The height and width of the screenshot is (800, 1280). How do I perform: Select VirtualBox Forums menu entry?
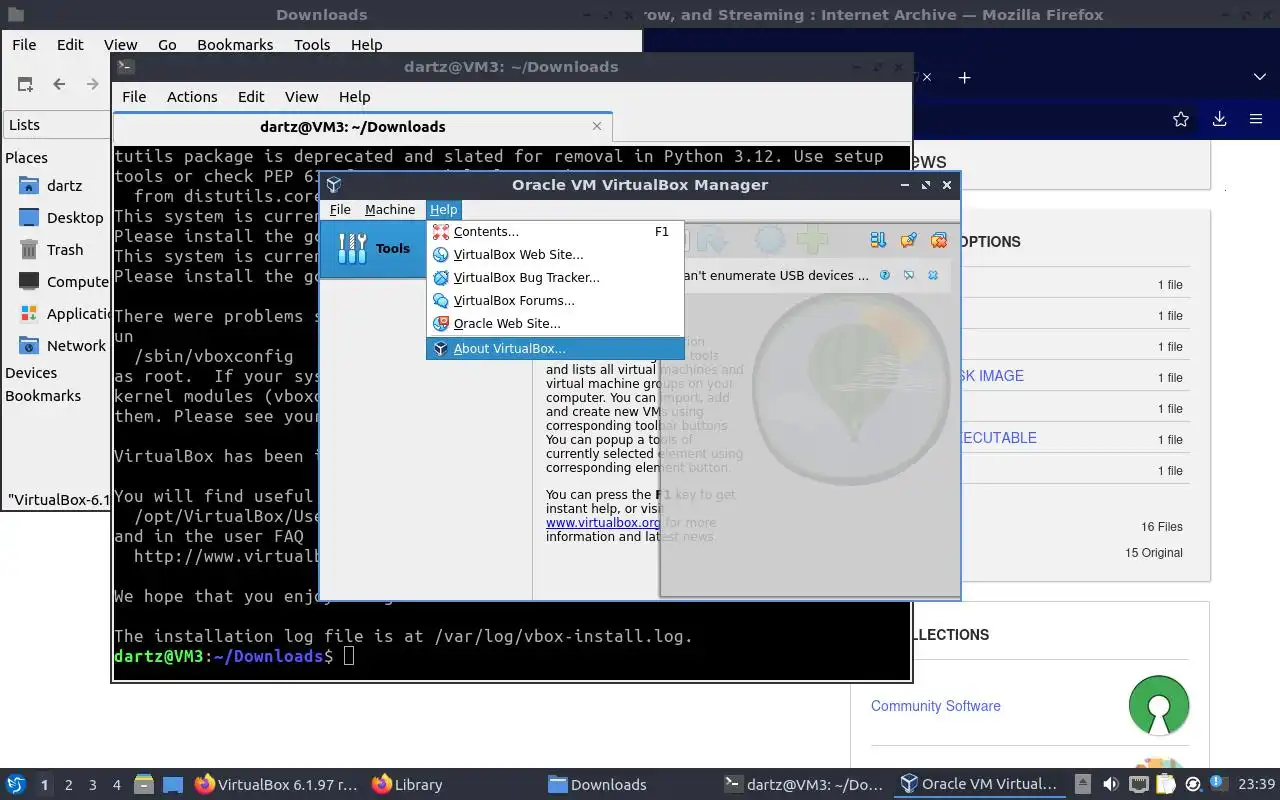(555, 300)
